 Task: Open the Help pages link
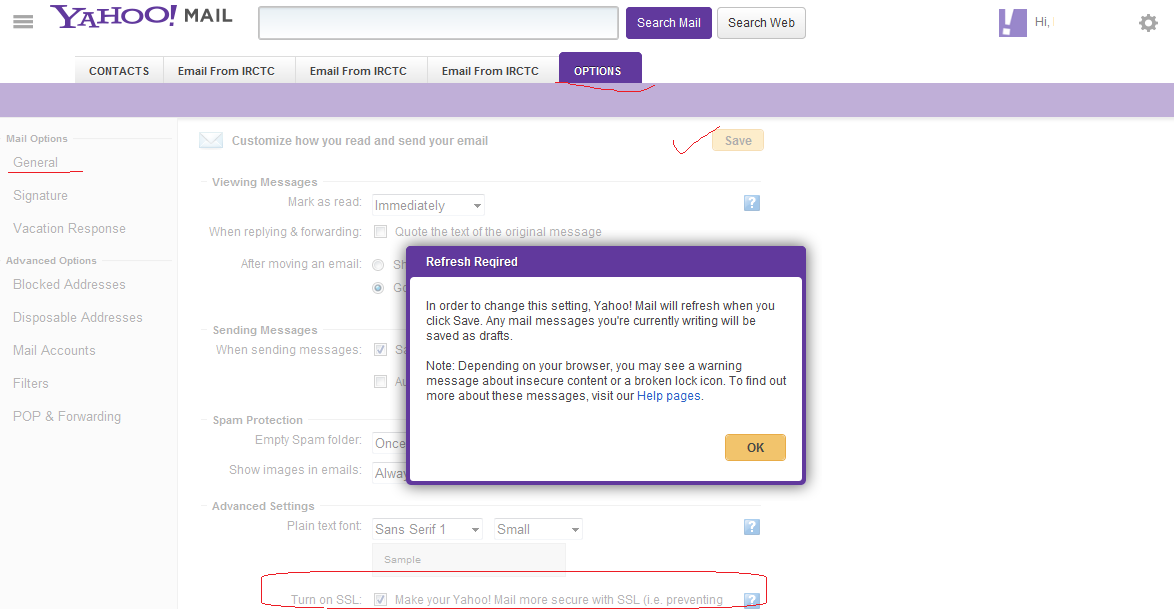coord(669,396)
